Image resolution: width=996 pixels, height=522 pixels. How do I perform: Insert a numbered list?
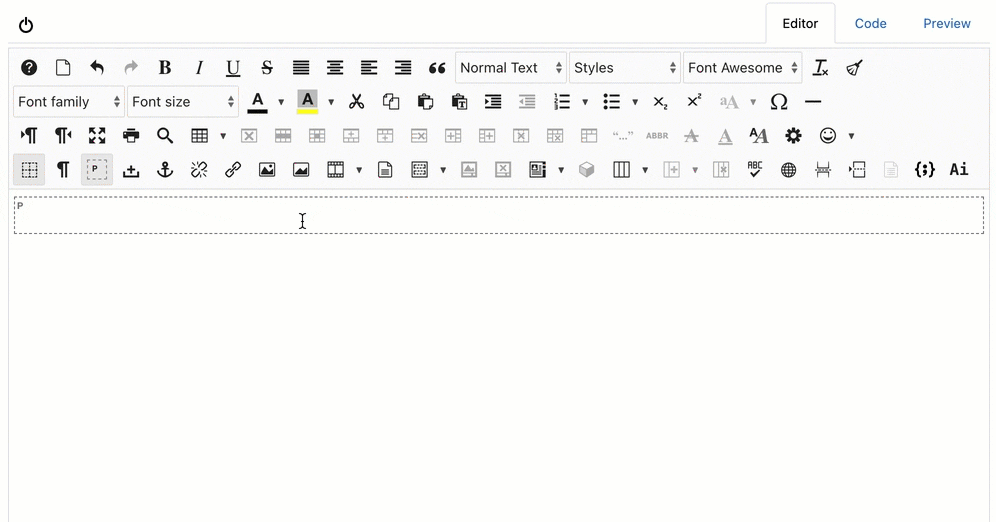[562, 102]
